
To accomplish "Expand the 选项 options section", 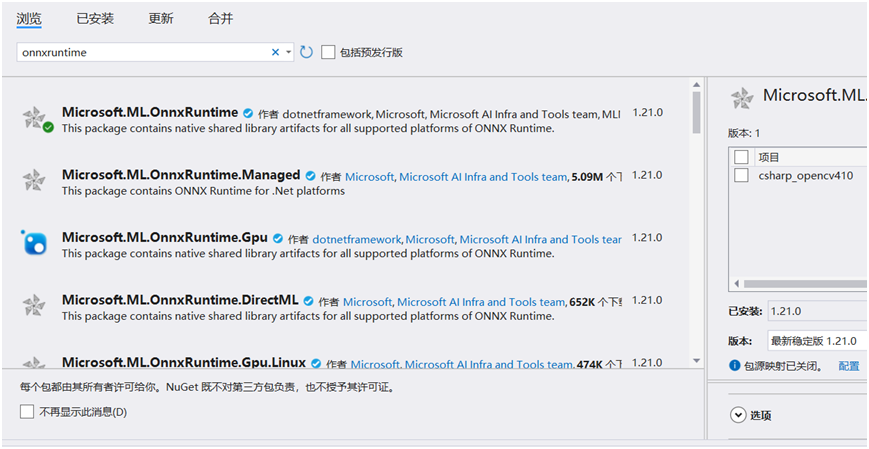I will pyautogui.click(x=738, y=415).
